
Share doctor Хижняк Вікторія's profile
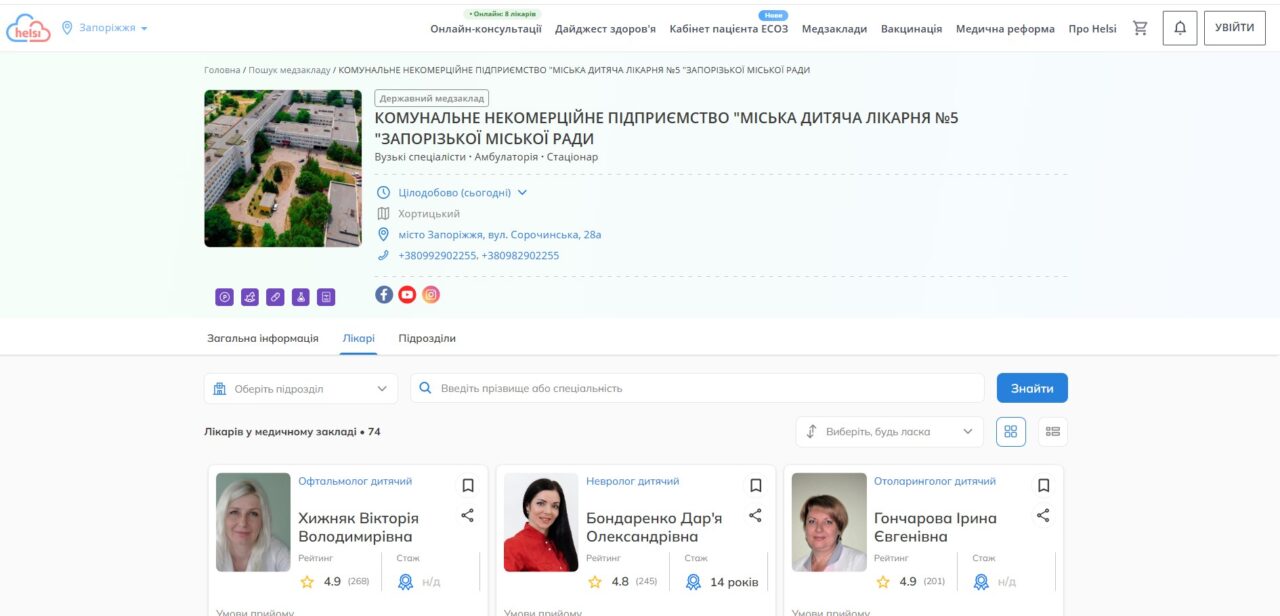coord(467,515)
